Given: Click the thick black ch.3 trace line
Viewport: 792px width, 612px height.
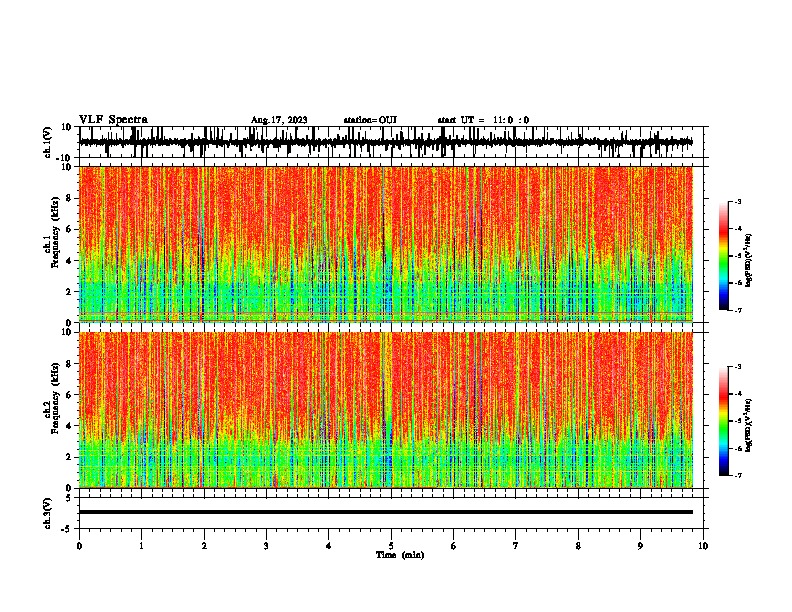Looking at the screenshot, I should pyautogui.click(x=386, y=512).
